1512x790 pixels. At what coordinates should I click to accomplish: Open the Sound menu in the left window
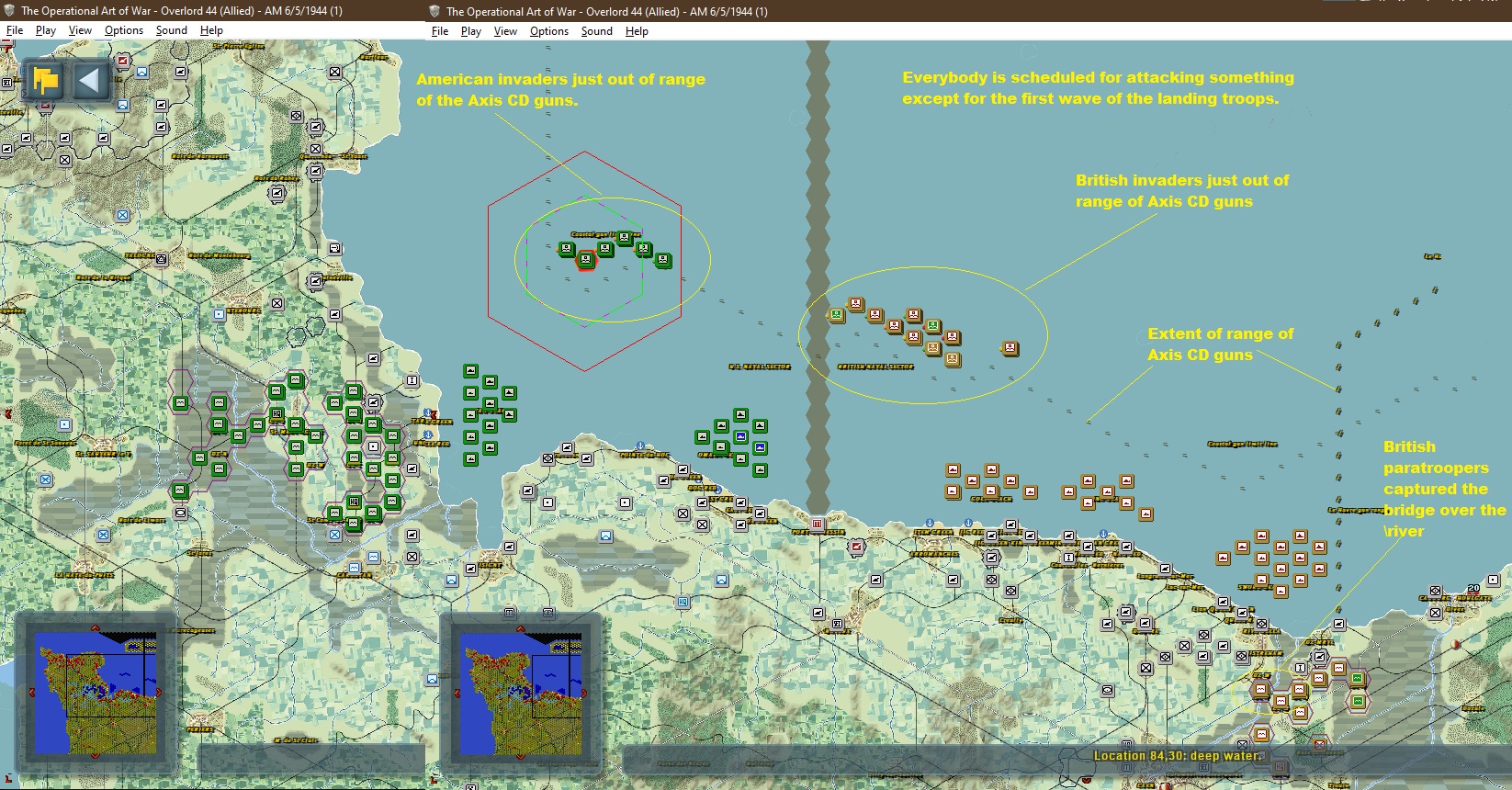point(171,30)
